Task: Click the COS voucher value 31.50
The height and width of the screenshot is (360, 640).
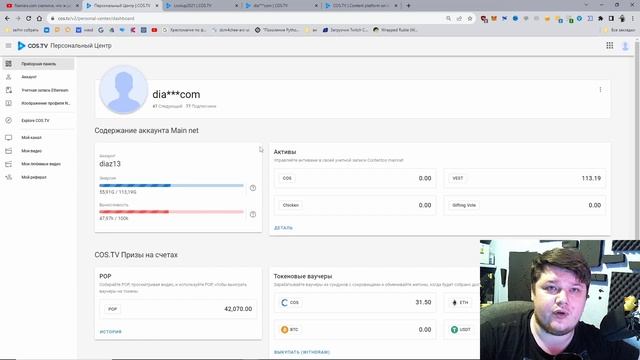Action: (x=423, y=302)
